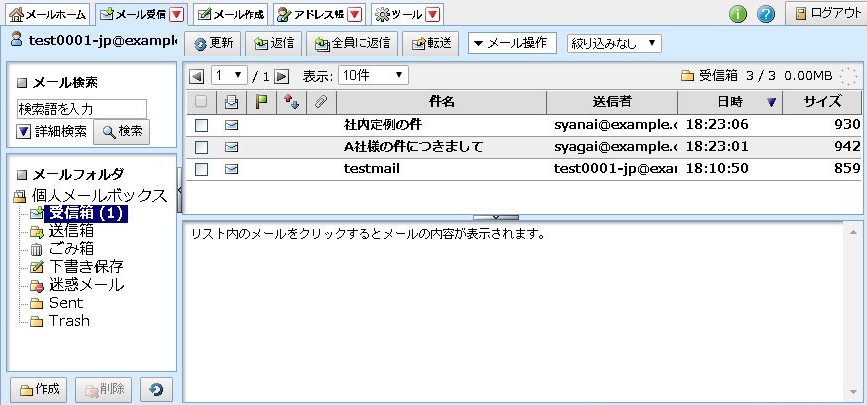Viewport: 867px width, 405px height.
Task: Tick checkbox for A社様の件につきまして mail
Action: tap(202, 147)
